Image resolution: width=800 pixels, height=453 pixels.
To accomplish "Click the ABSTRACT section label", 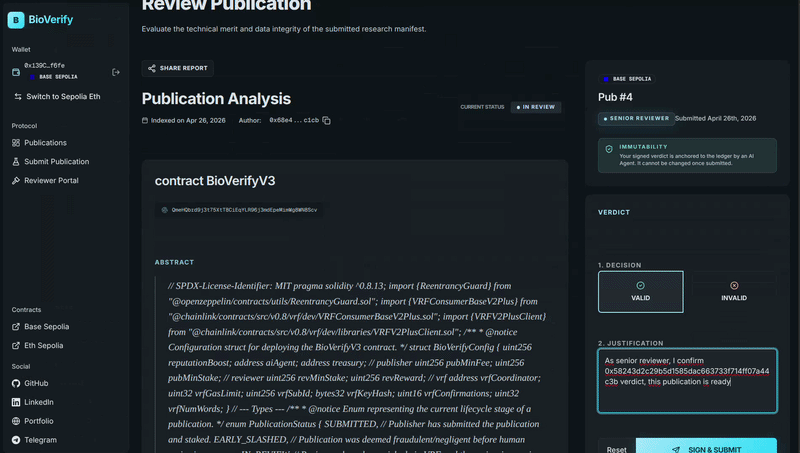I will pos(174,262).
